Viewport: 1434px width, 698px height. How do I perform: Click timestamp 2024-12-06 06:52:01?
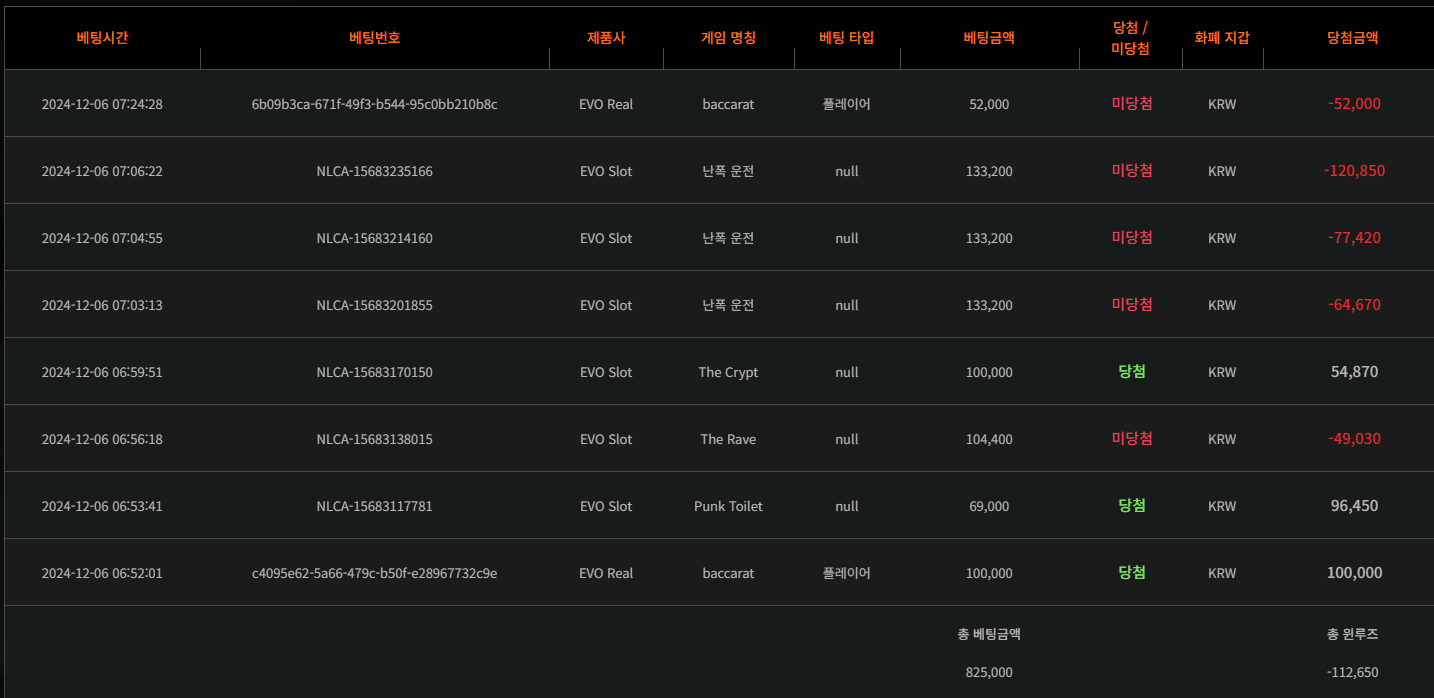tap(102, 573)
